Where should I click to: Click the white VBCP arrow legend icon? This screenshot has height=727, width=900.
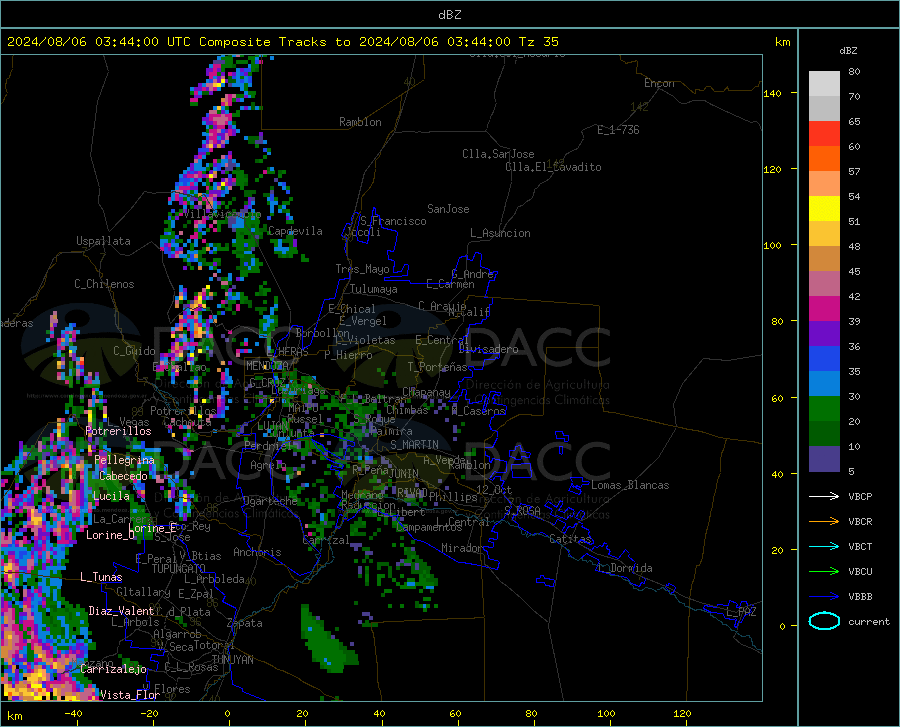coord(824,496)
